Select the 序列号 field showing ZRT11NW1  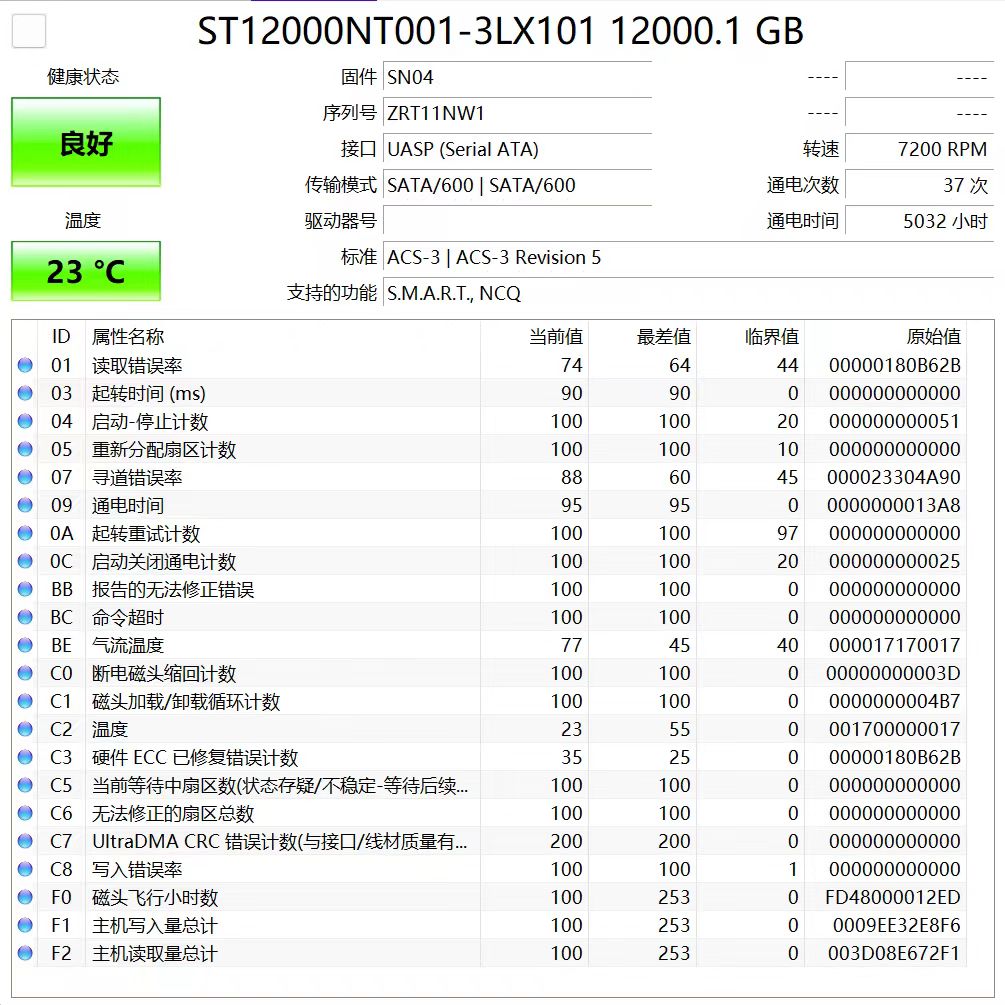click(517, 113)
